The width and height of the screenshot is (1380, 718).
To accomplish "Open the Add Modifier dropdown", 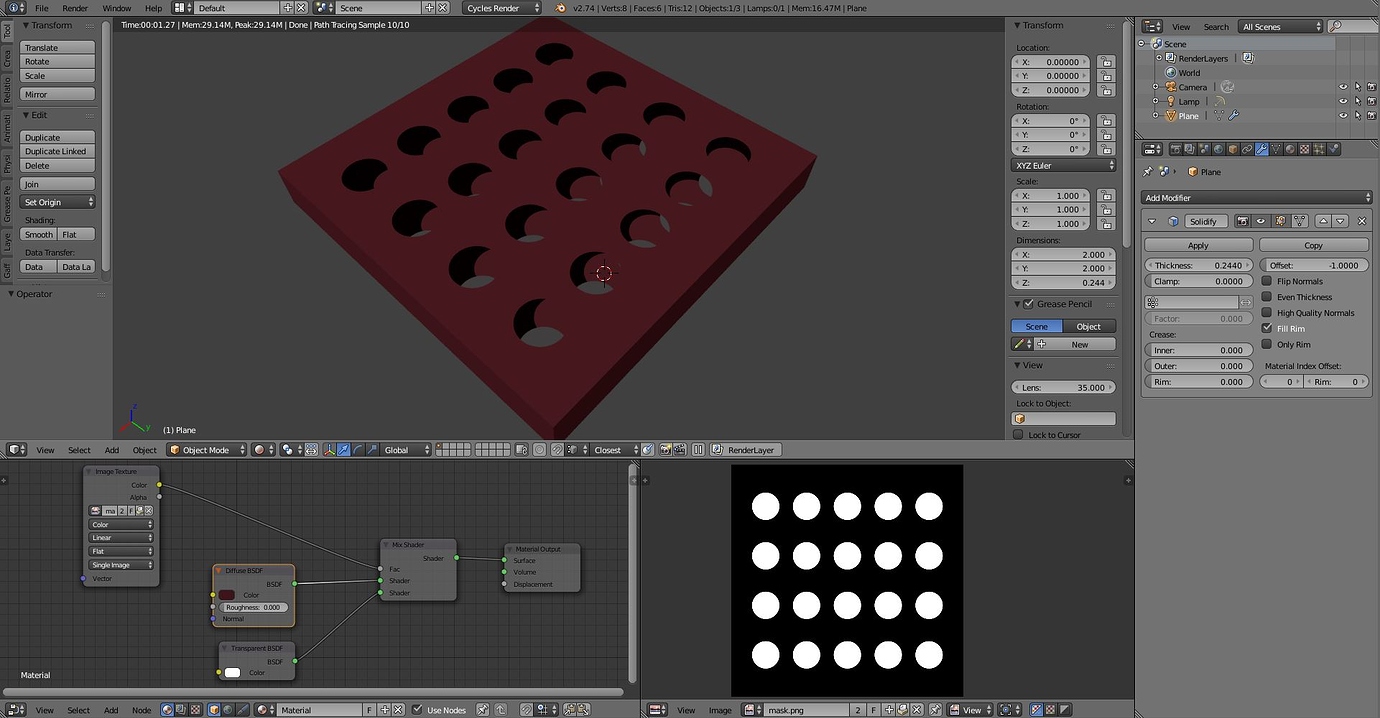I will [x=1256, y=197].
